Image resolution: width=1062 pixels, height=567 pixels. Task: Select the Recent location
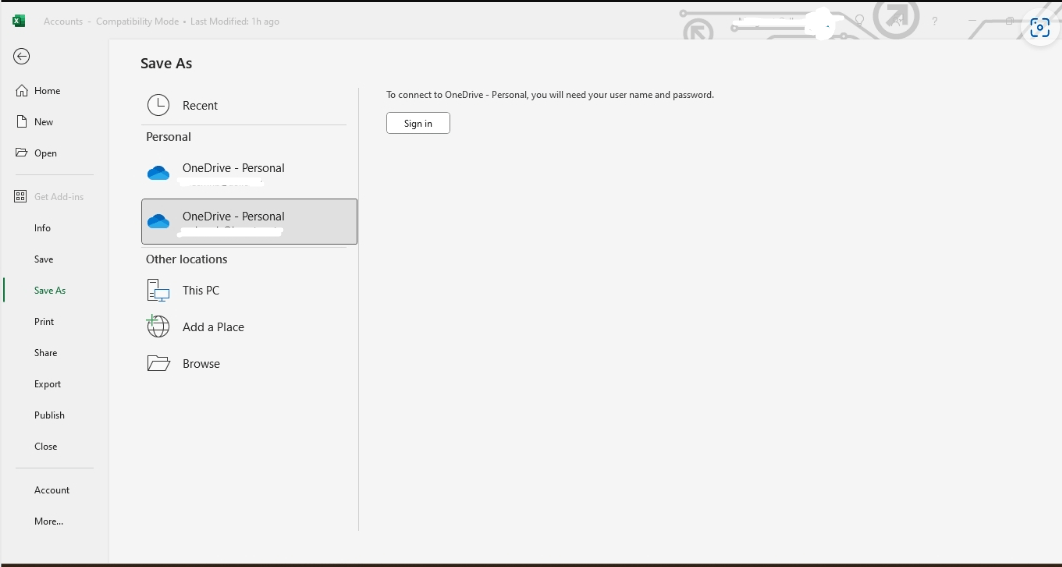click(244, 105)
